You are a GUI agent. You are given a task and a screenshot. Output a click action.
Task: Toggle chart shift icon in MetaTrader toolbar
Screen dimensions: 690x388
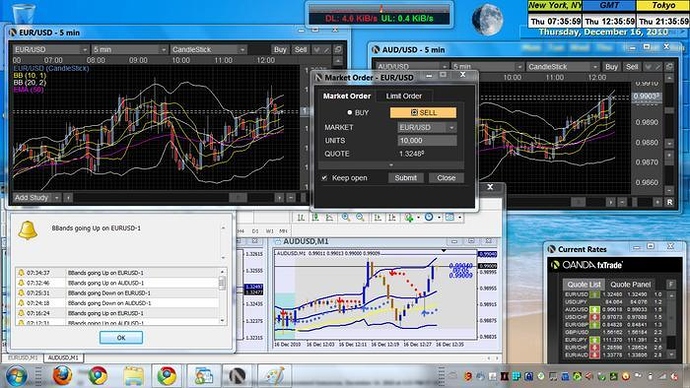(392, 217)
